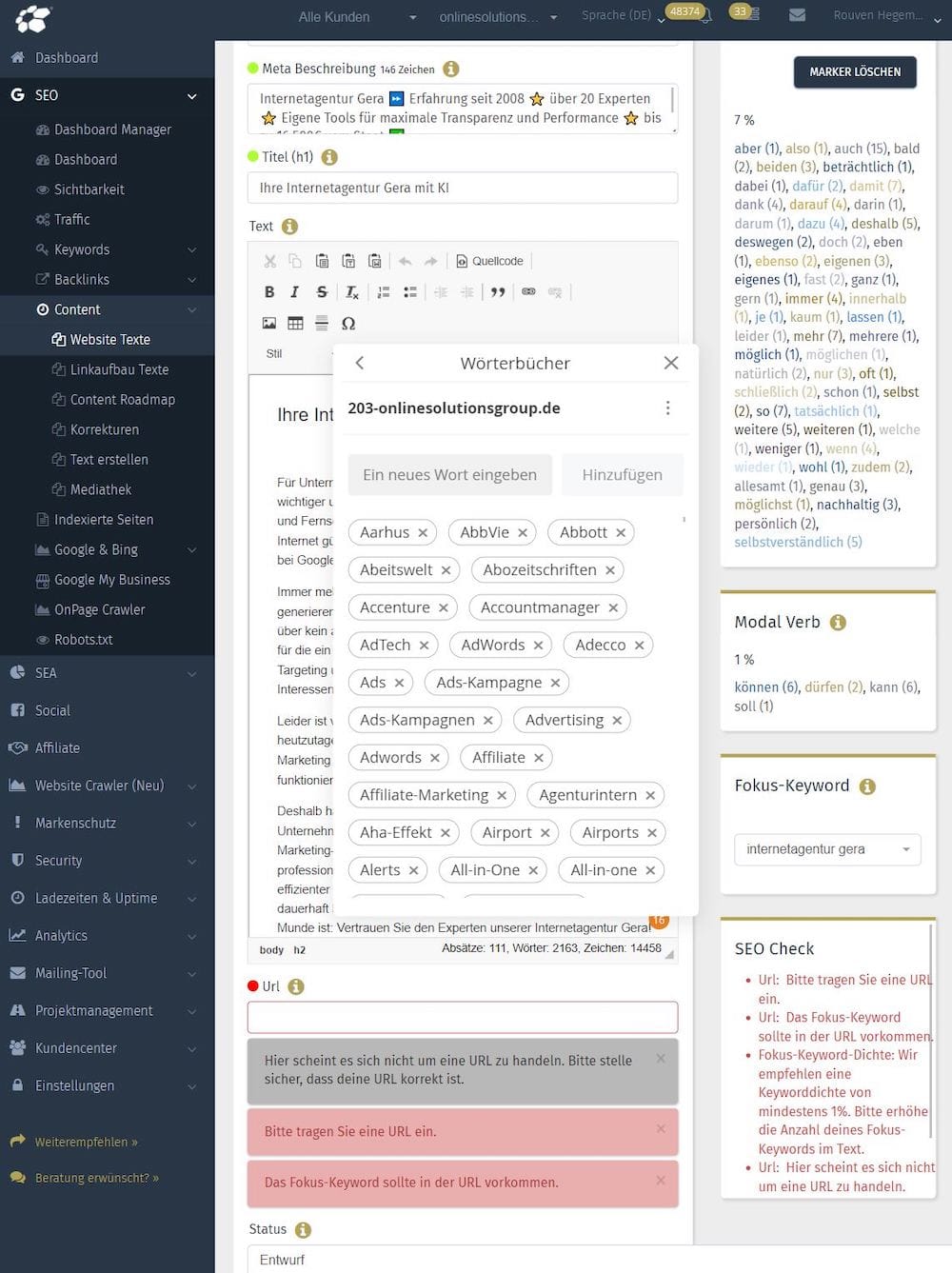Click the info icon beside Titel (h1)
952x1273 pixels.
pos(329,157)
